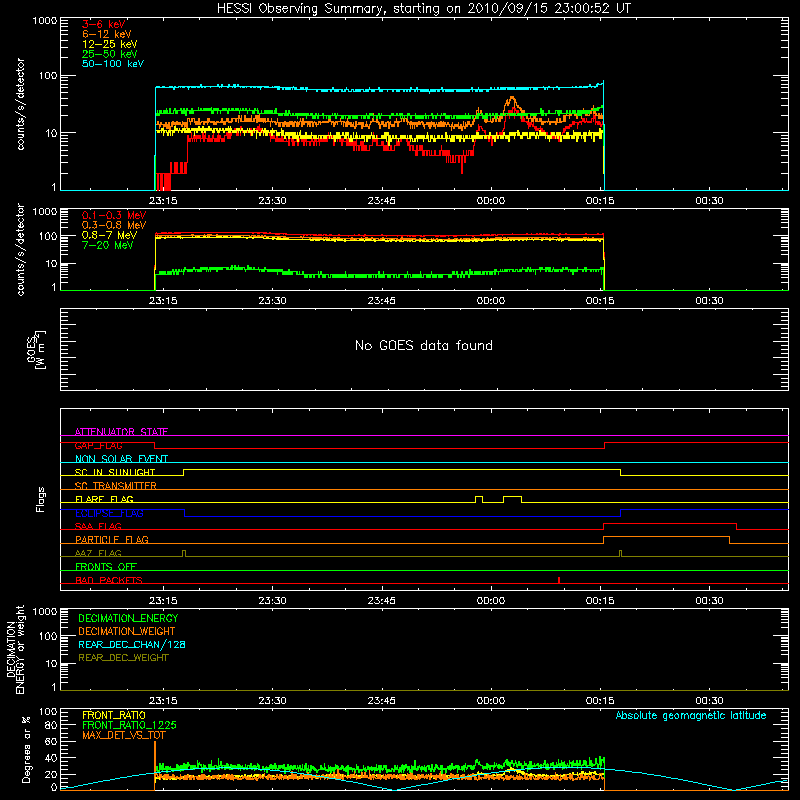Click the raised SAA_FLAG segment
Viewport: 800px width, 800px height.
click(670, 523)
